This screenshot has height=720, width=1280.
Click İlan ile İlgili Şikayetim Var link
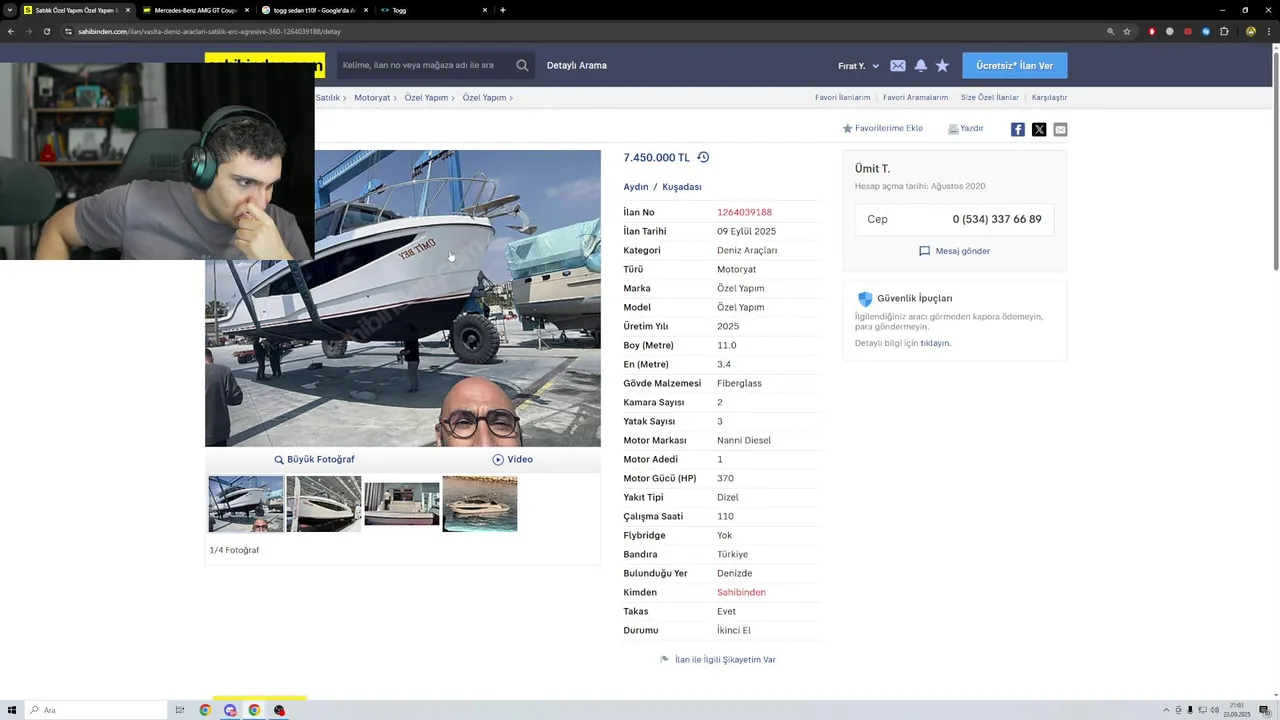tap(725, 660)
